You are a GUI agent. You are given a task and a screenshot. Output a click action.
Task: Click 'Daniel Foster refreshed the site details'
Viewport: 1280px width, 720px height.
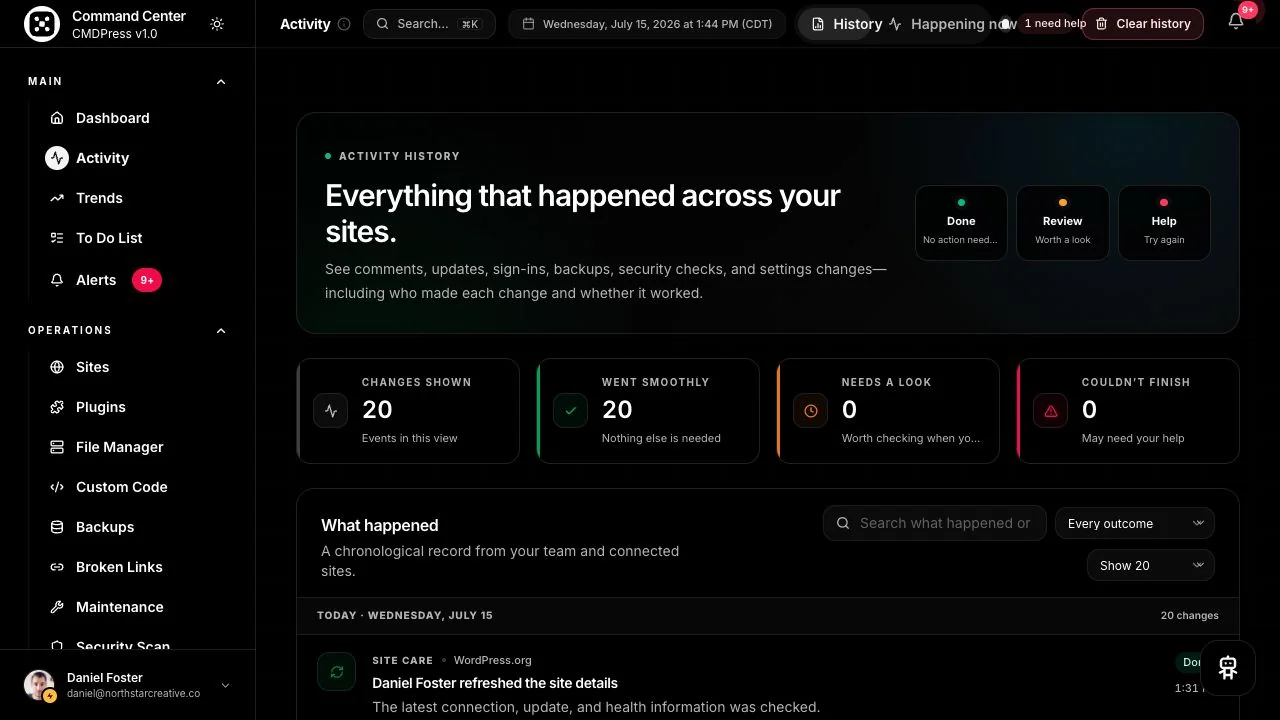[495, 683]
